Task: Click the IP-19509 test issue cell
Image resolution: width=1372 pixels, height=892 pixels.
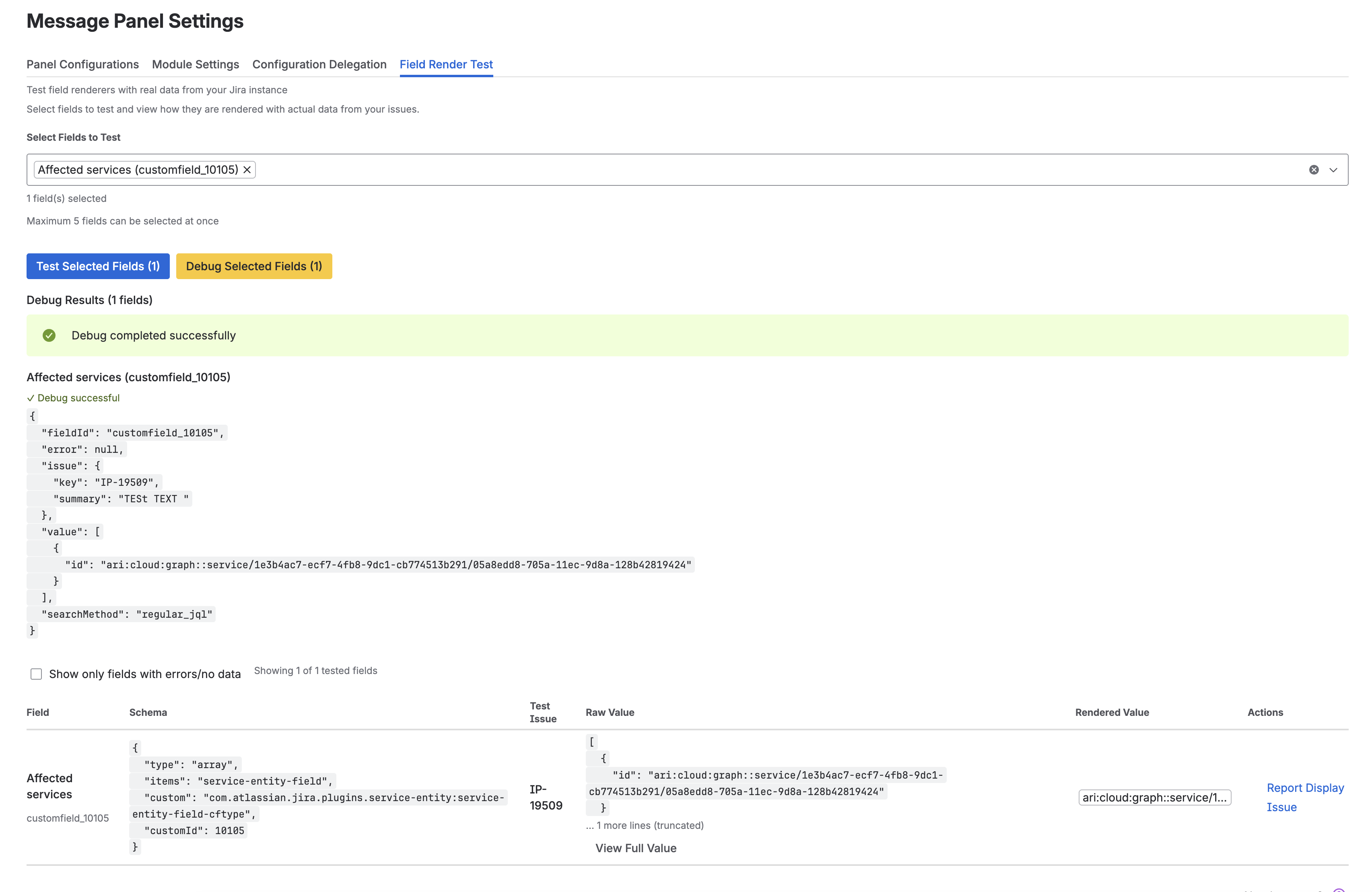Action: pyautogui.click(x=545, y=797)
